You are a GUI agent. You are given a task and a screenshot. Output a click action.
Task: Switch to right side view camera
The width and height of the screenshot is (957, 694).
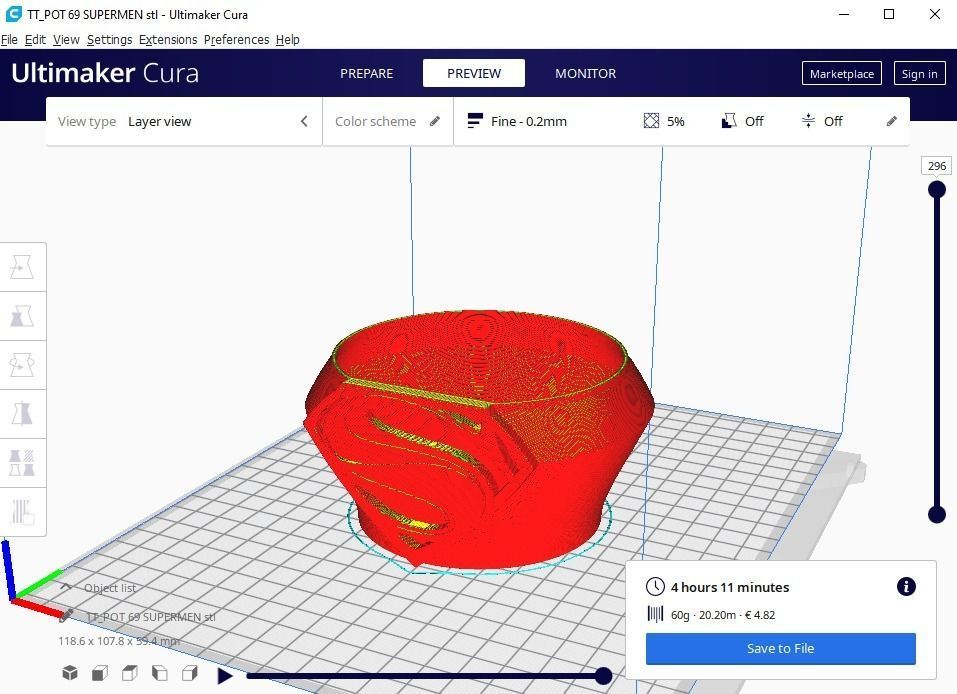coord(190,673)
